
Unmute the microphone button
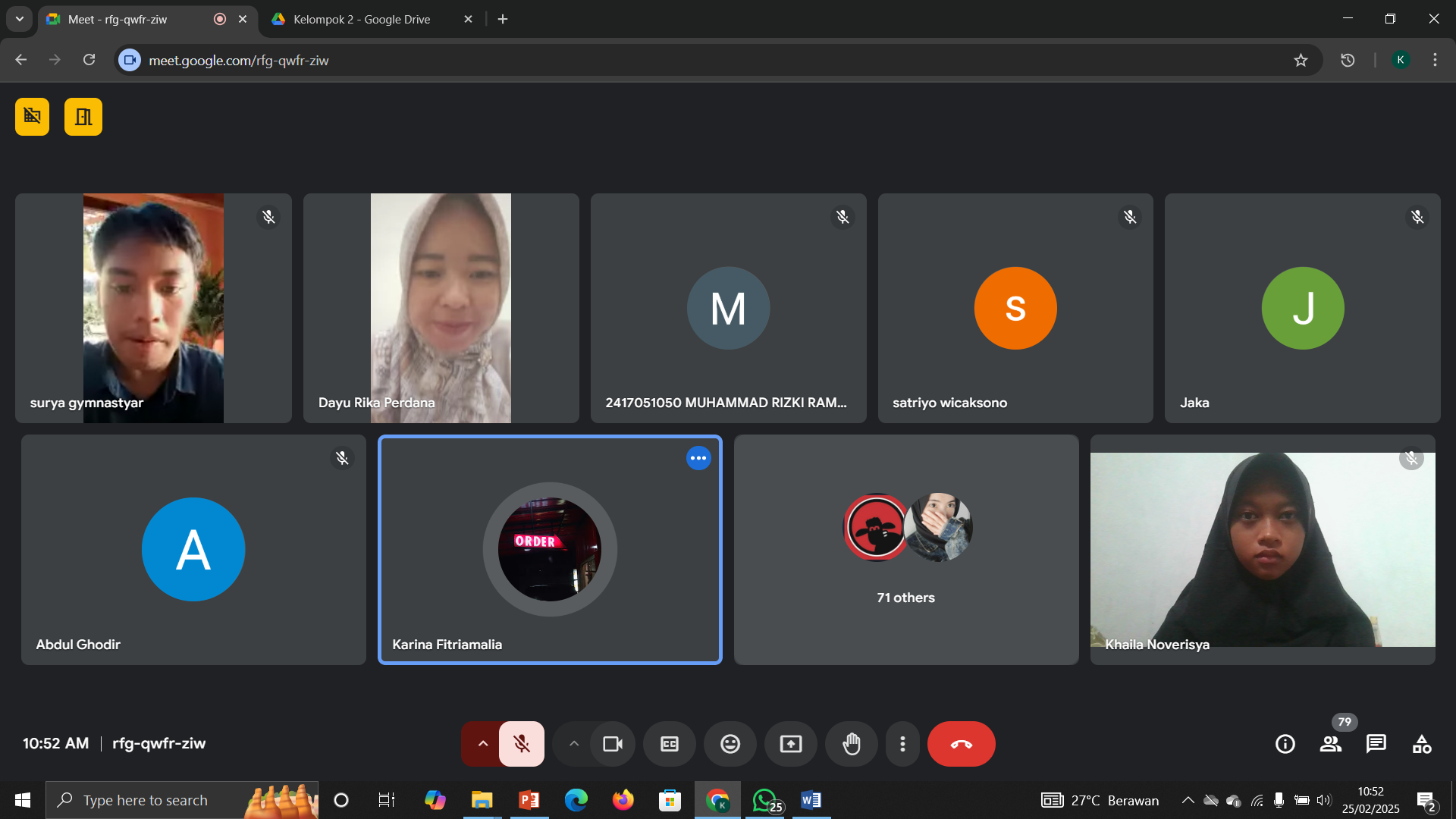pos(522,744)
